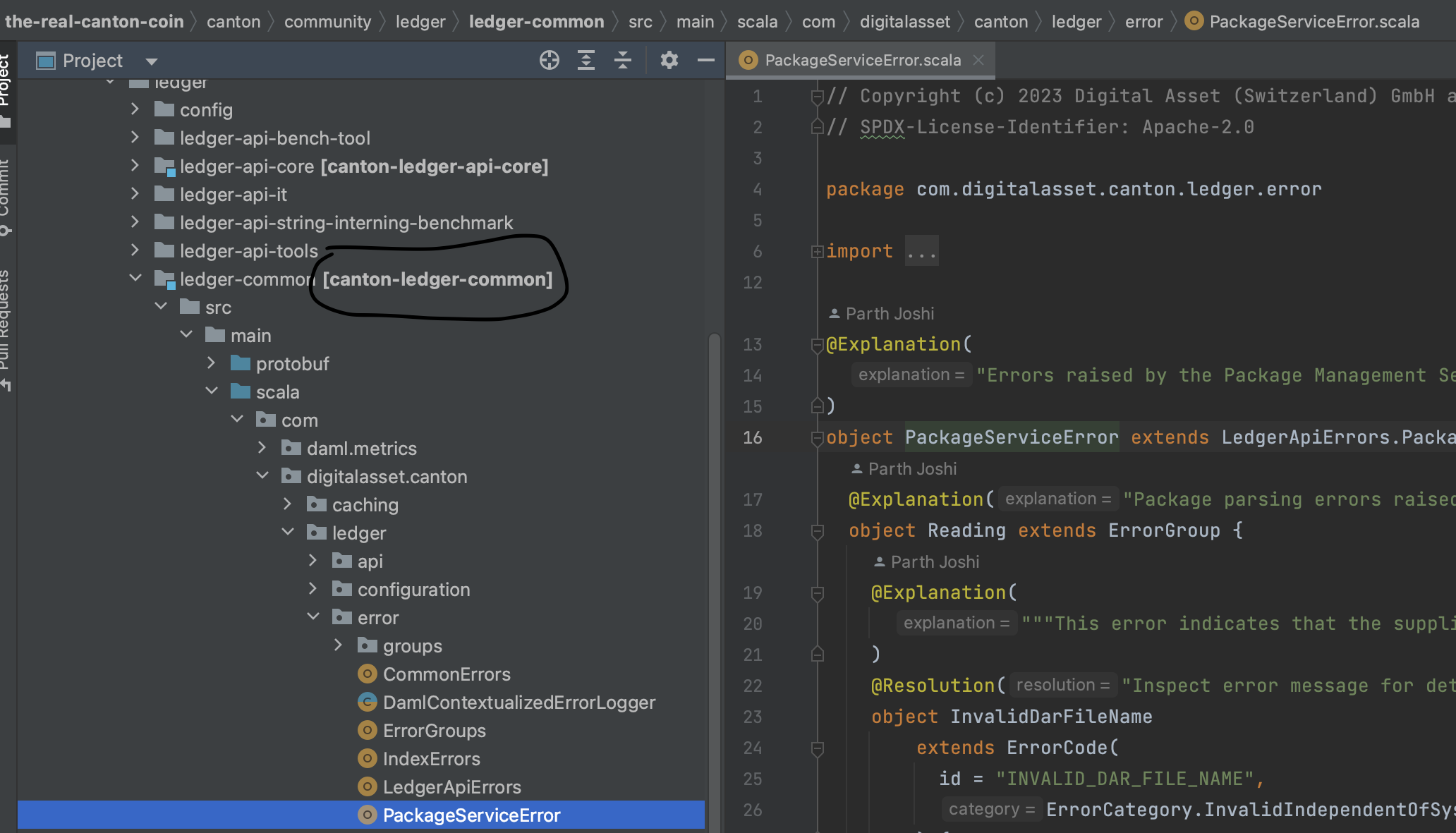Image resolution: width=1456 pixels, height=833 pixels.
Task: Expand the protobuf folder
Action: (211, 363)
